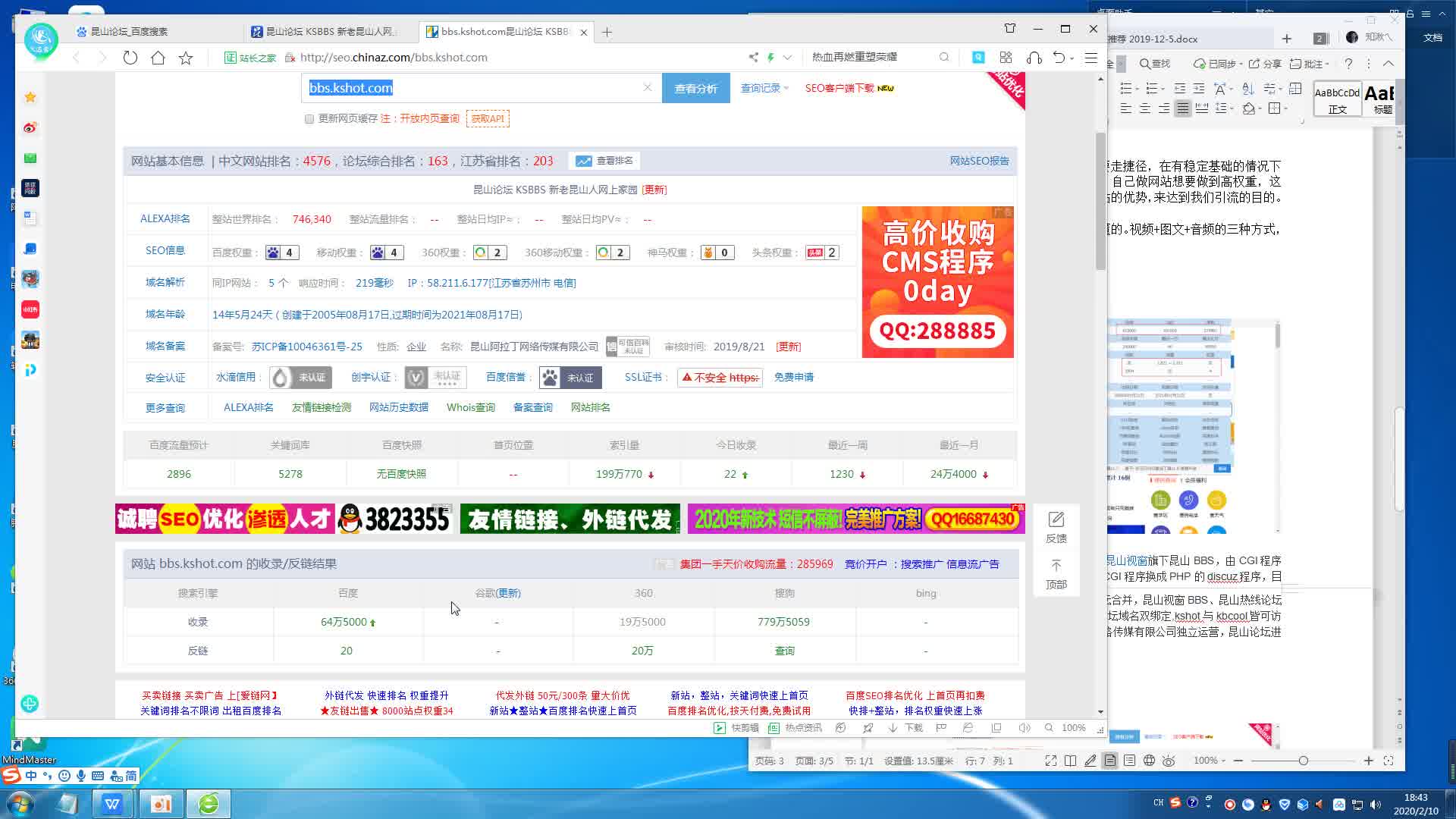Click taskbar volume speaker icon
The image size is (1456, 819).
(1376, 805)
